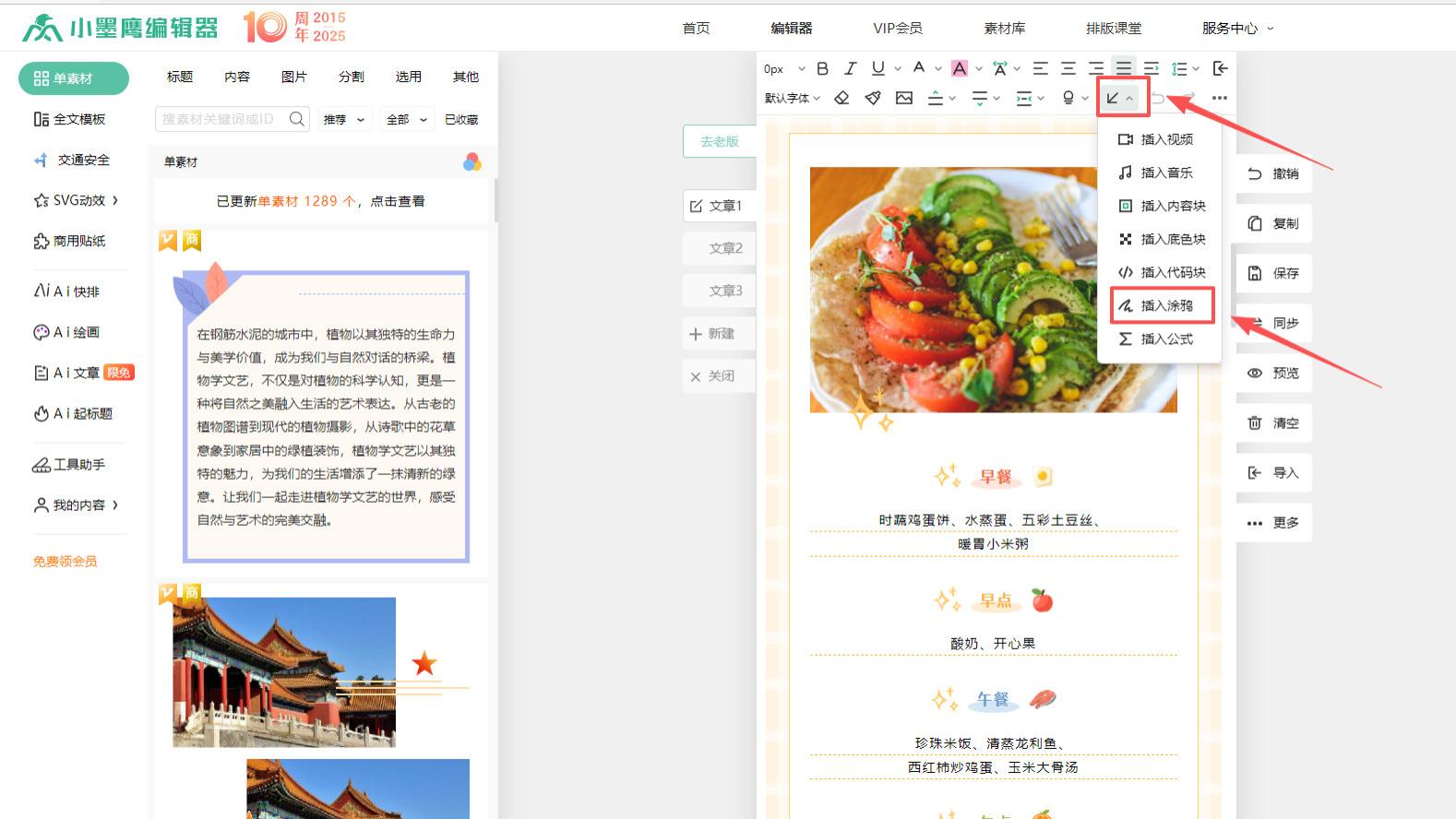
Task: Apply pink text background color
Action: coord(960,68)
